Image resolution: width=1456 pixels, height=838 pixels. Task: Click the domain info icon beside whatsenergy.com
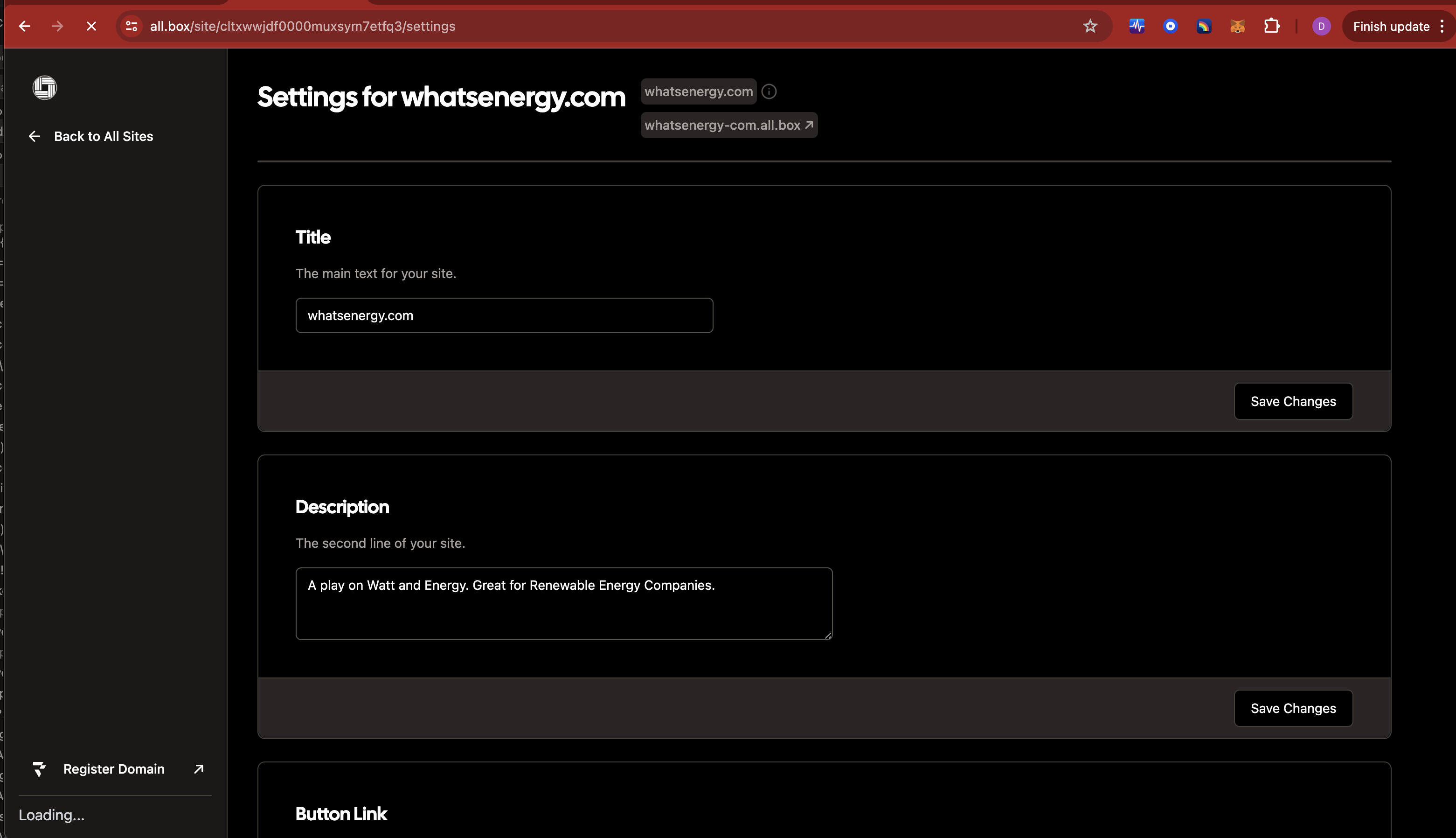pos(769,91)
